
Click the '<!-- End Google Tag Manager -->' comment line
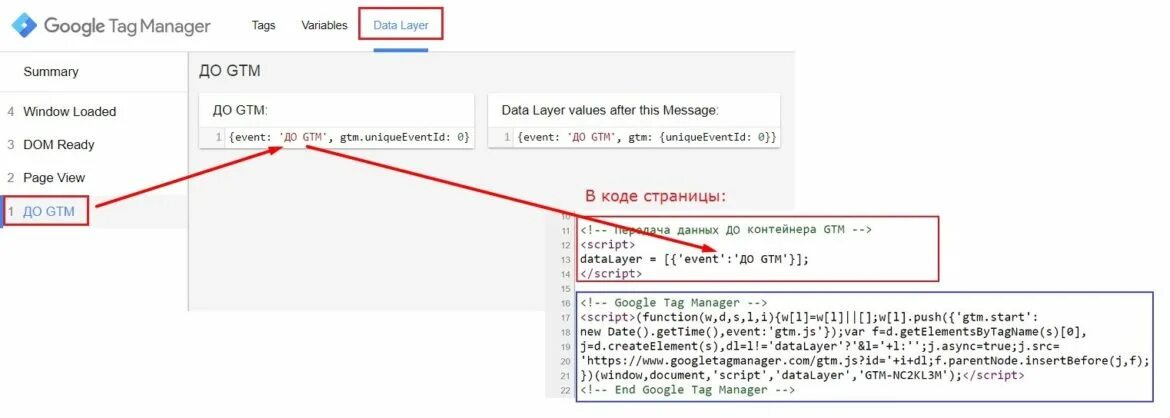click(x=687, y=390)
